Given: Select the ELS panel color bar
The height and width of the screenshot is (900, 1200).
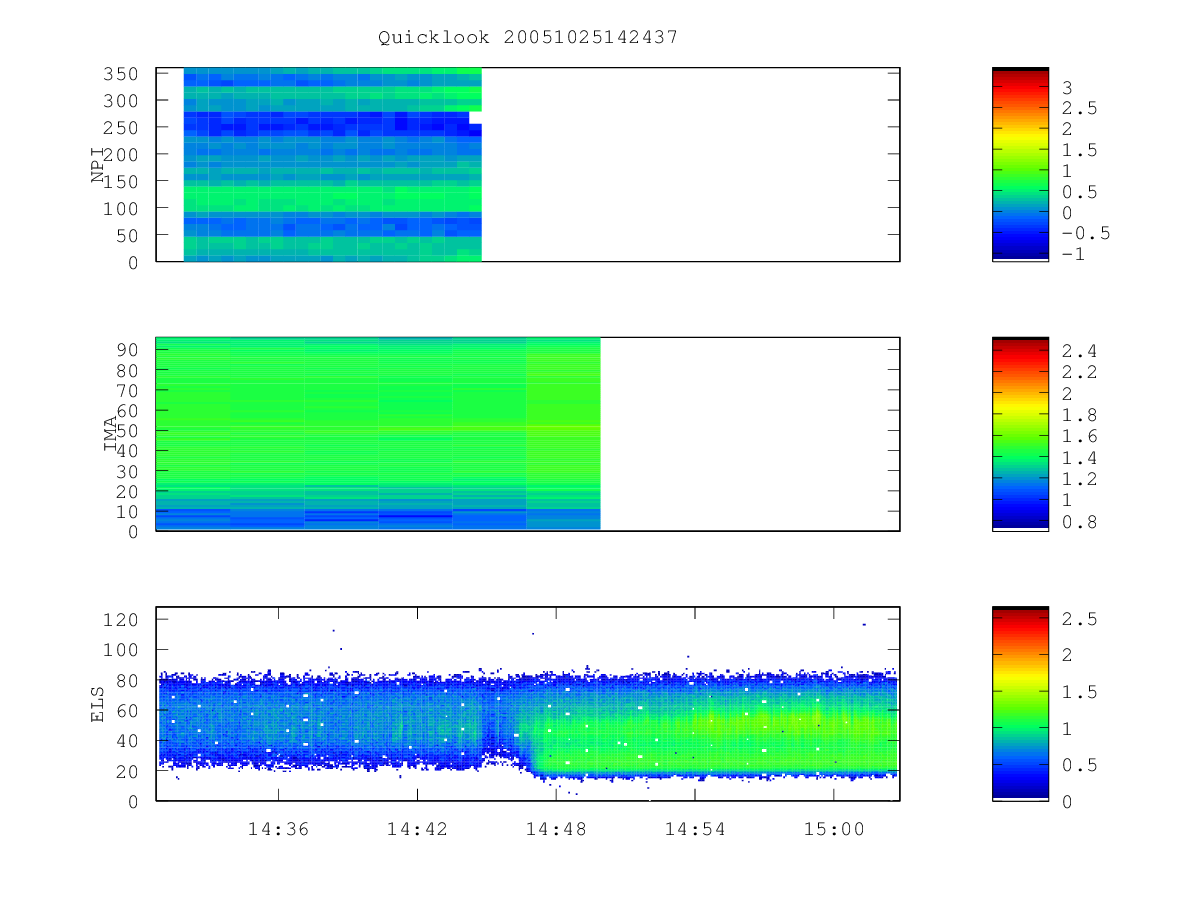Looking at the screenshot, I should click(x=1020, y=703).
